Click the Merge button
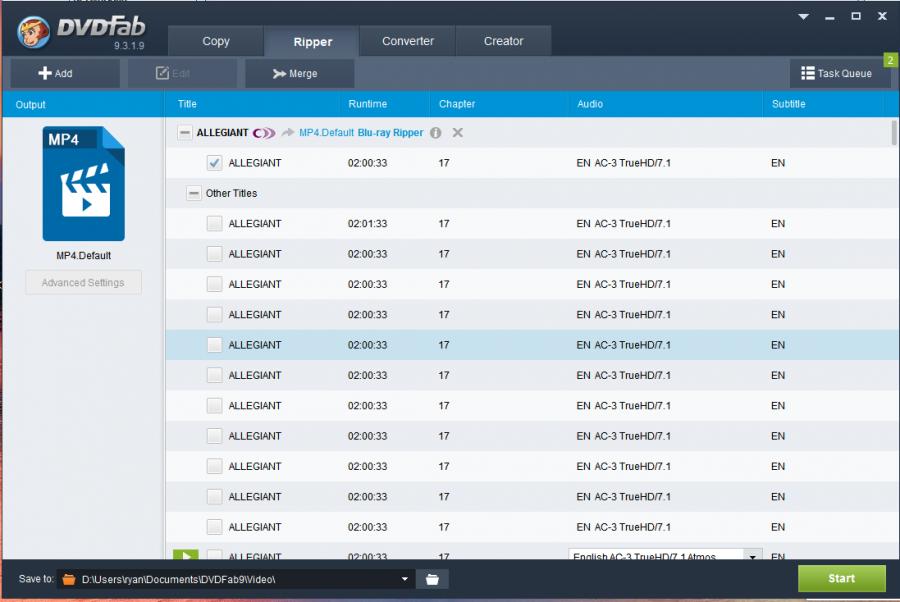900x602 pixels. click(300, 73)
